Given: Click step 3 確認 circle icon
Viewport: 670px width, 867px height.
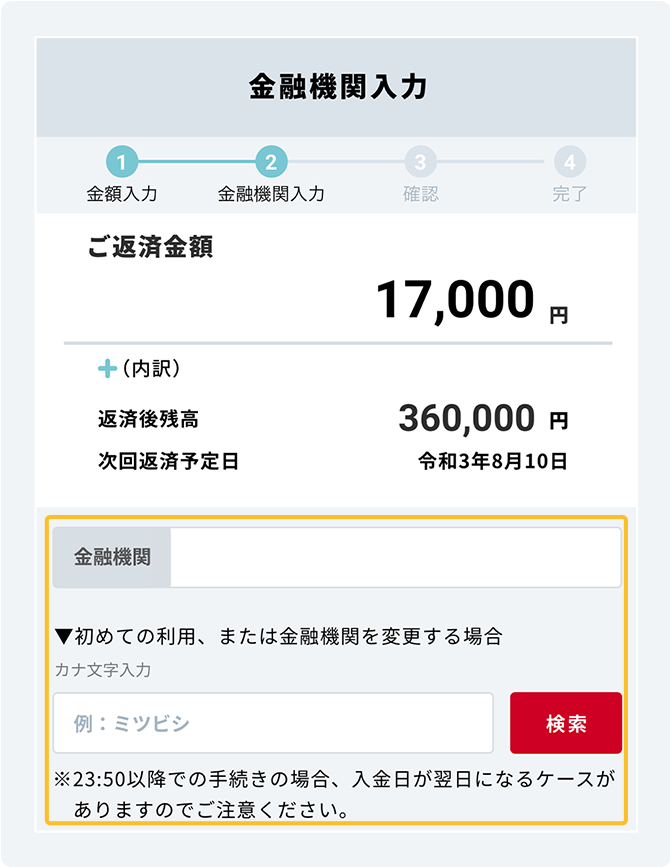Looking at the screenshot, I should 421,162.
